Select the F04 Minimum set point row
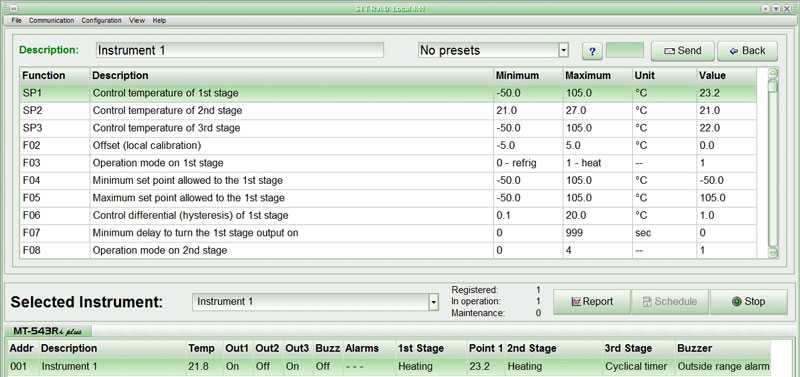Screen dimensions: 800x377 (388, 181)
